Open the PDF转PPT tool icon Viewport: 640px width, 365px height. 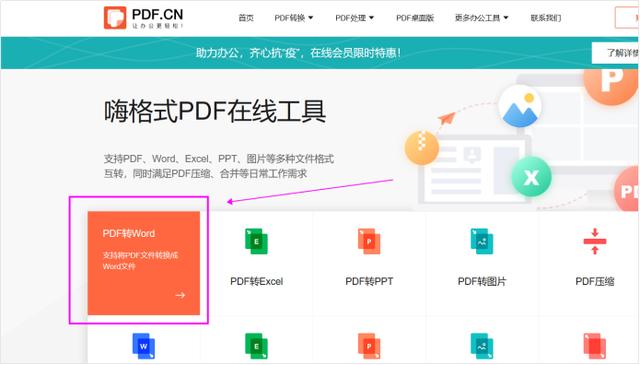pos(369,241)
